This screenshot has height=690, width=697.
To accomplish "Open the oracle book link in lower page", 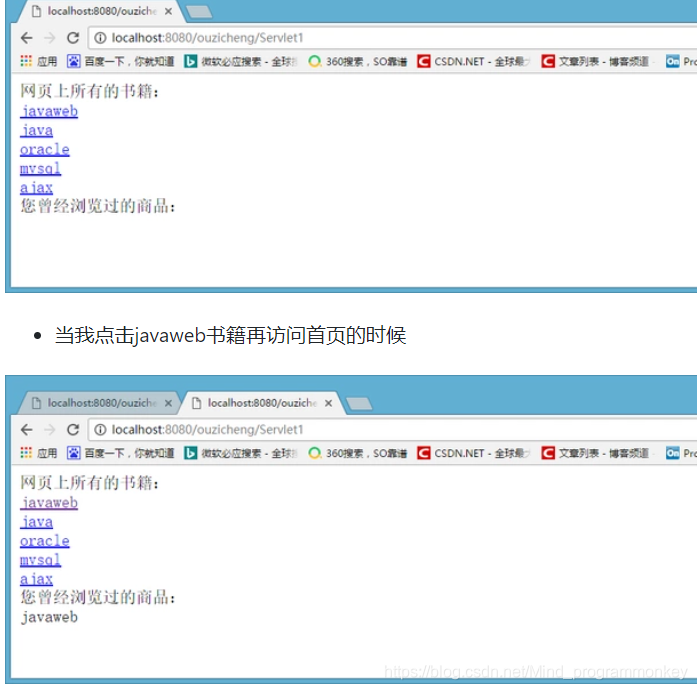I will 45,541.
